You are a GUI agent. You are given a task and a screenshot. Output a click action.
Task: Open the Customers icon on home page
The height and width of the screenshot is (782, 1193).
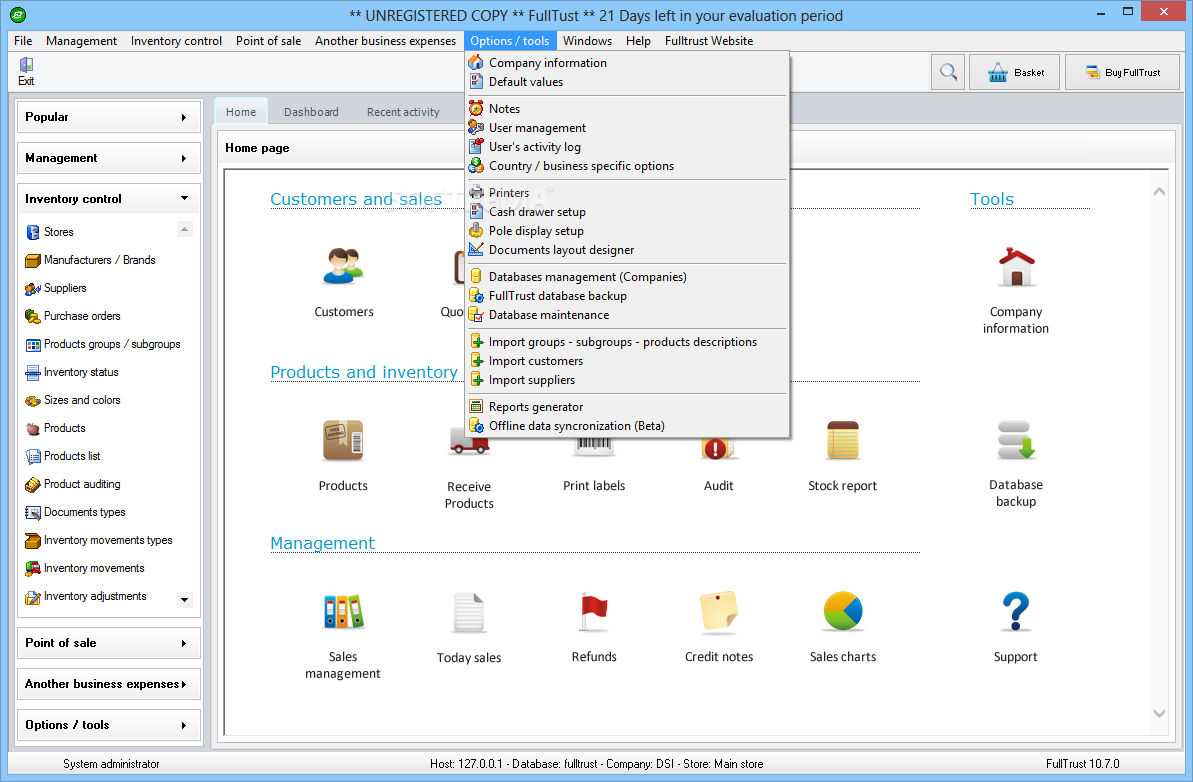coord(344,266)
